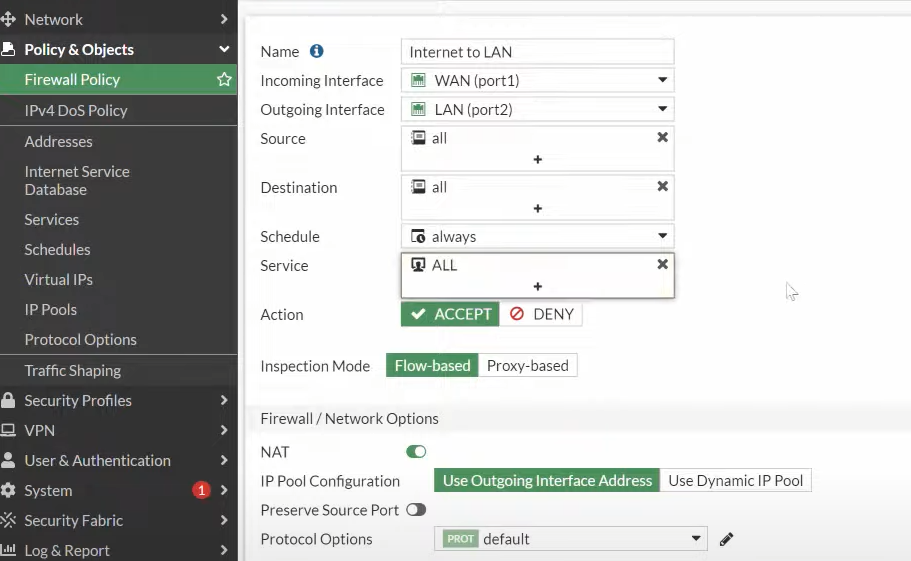911x561 pixels.
Task: Add a Source entry with plus
Action: pyautogui.click(x=537, y=159)
